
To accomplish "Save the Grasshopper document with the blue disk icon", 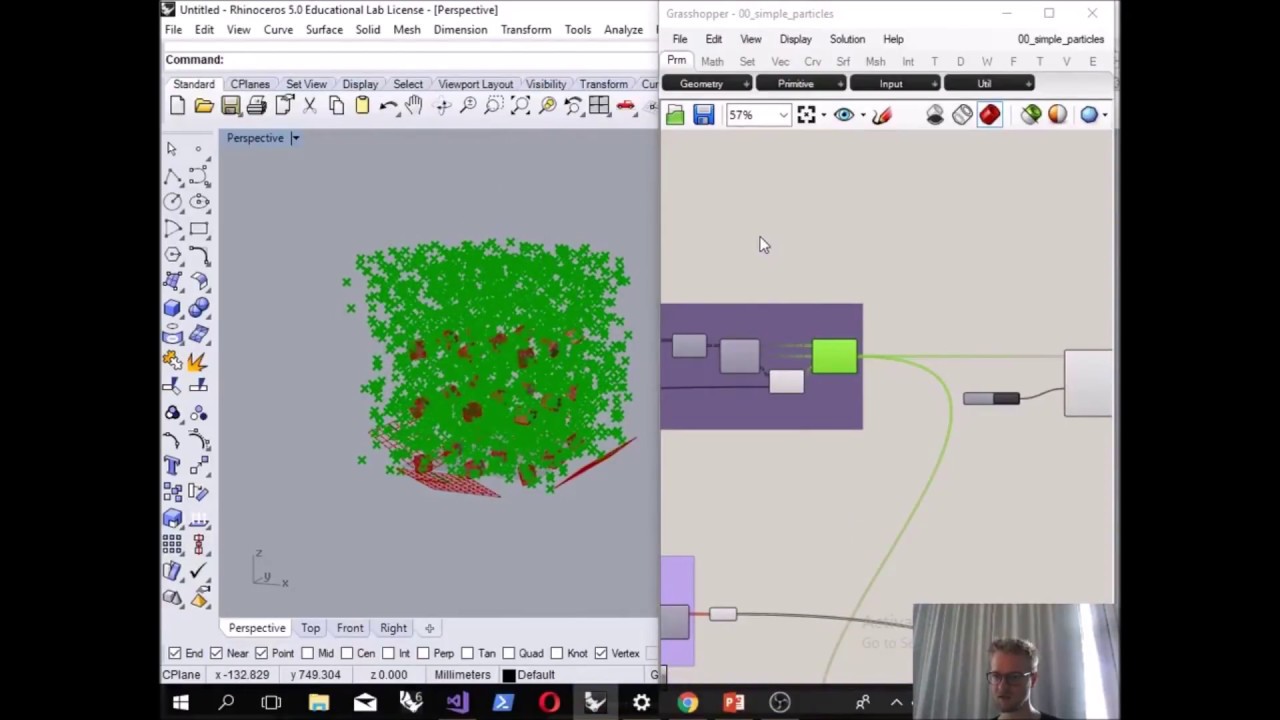I will (704, 115).
